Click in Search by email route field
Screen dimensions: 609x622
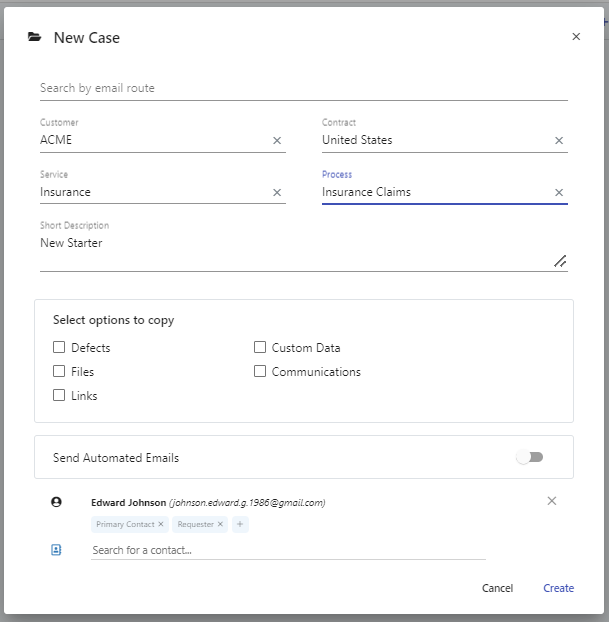coord(300,88)
